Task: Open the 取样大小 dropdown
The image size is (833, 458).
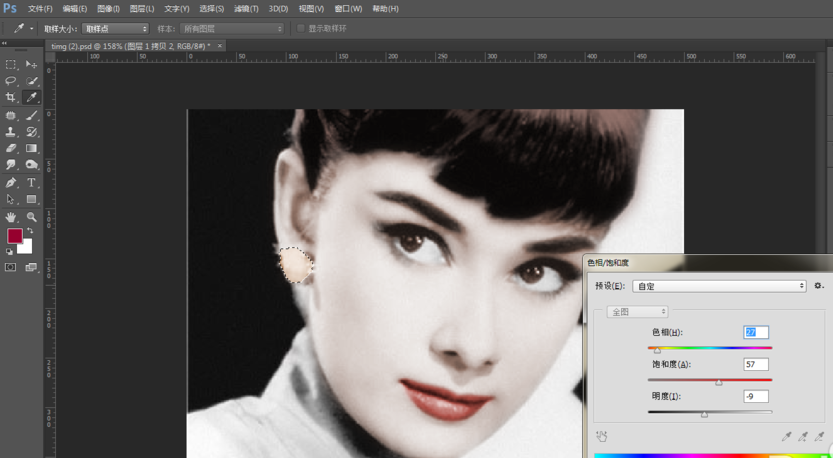Action: (115, 29)
